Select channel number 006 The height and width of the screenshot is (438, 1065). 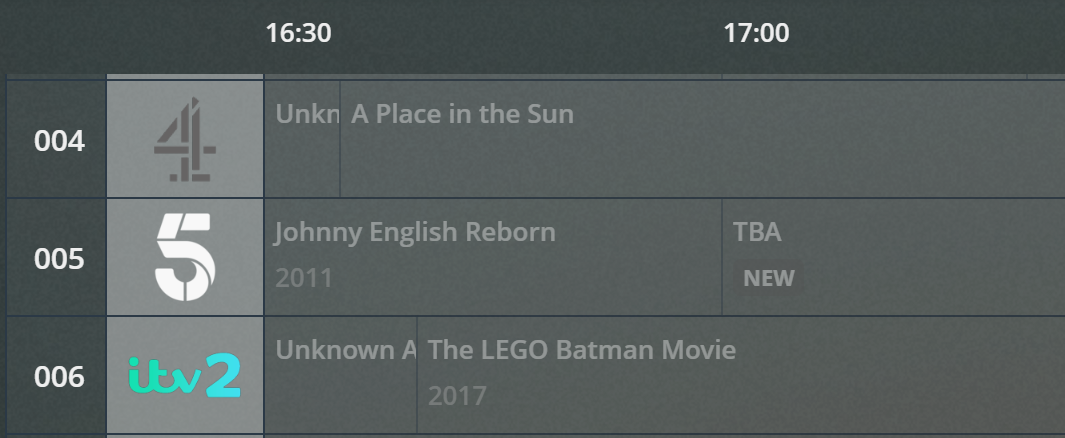click(59, 377)
